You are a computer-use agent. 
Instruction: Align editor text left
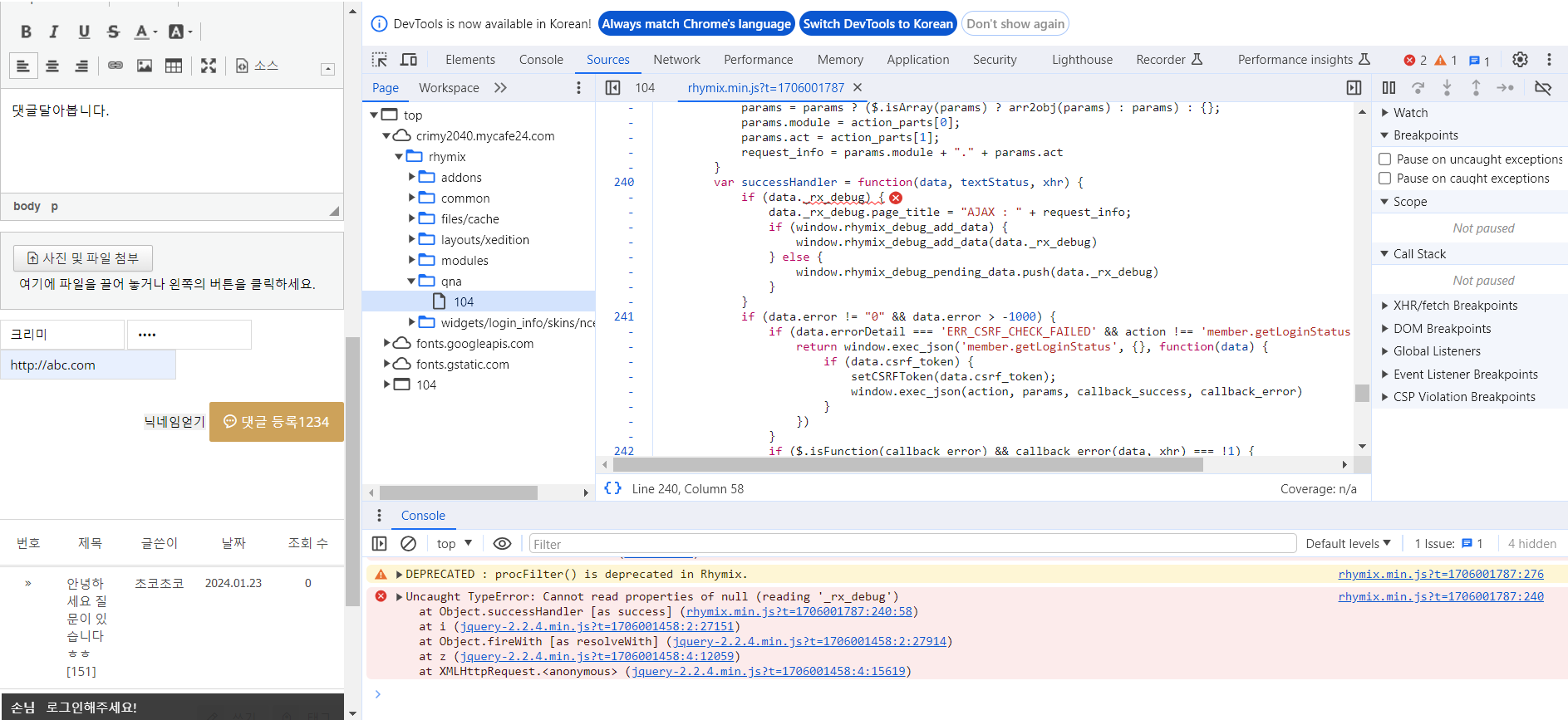pos(23,66)
